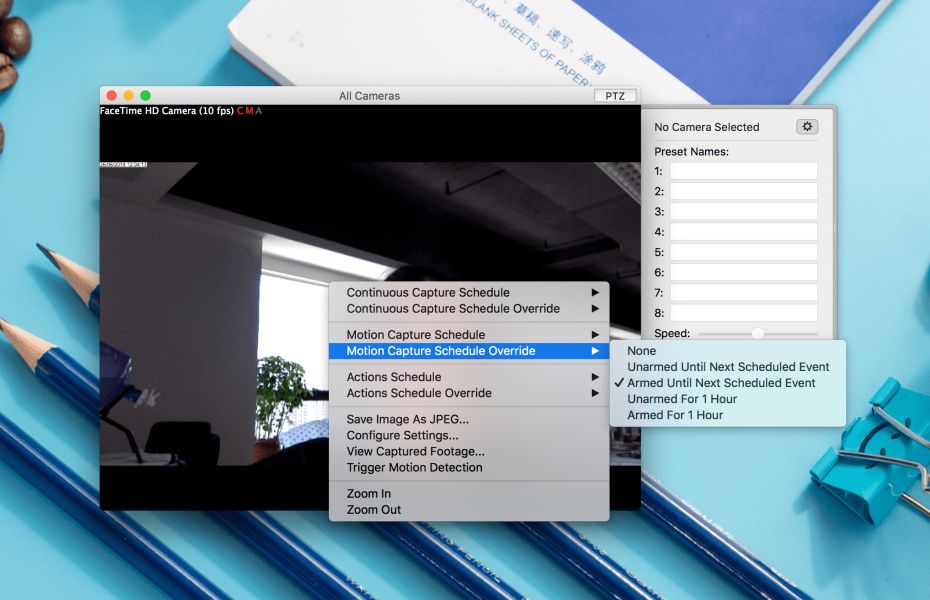Viewport: 930px width, 600px height.
Task: Click the Preset Names label
Action: click(691, 152)
